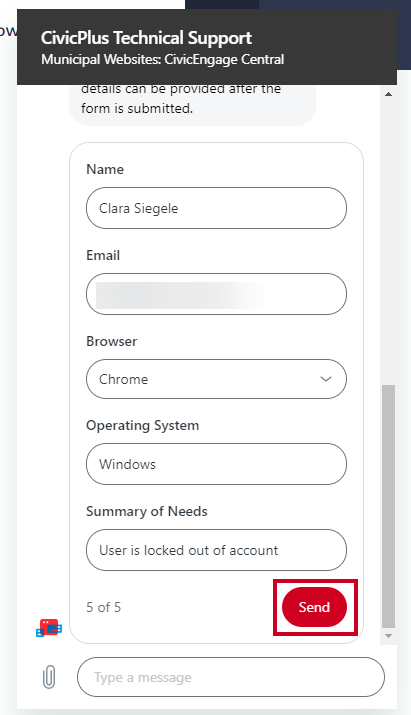Focus the Name field with Clara Siegele

(x=216, y=208)
